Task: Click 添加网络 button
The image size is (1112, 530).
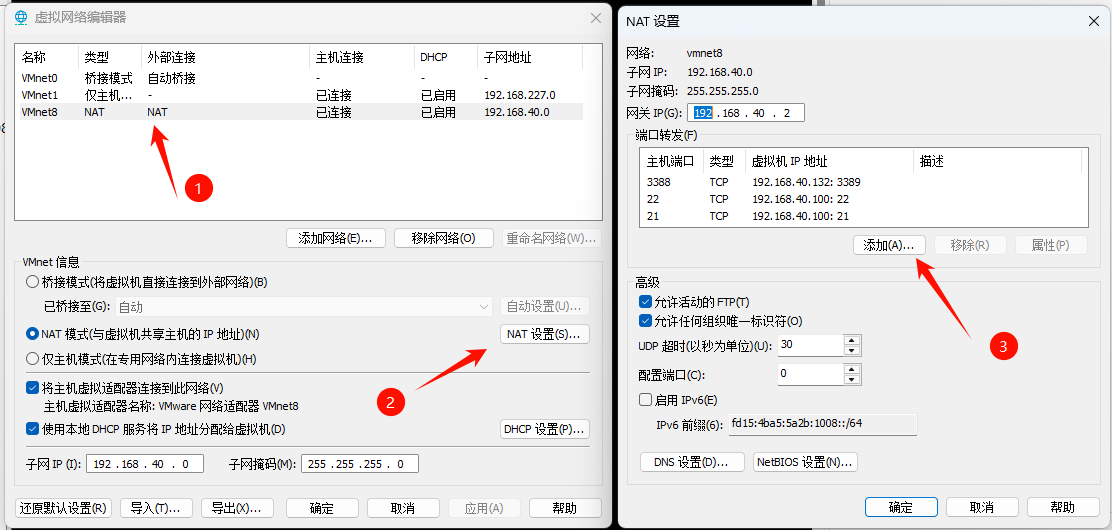Action: point(335,238)
